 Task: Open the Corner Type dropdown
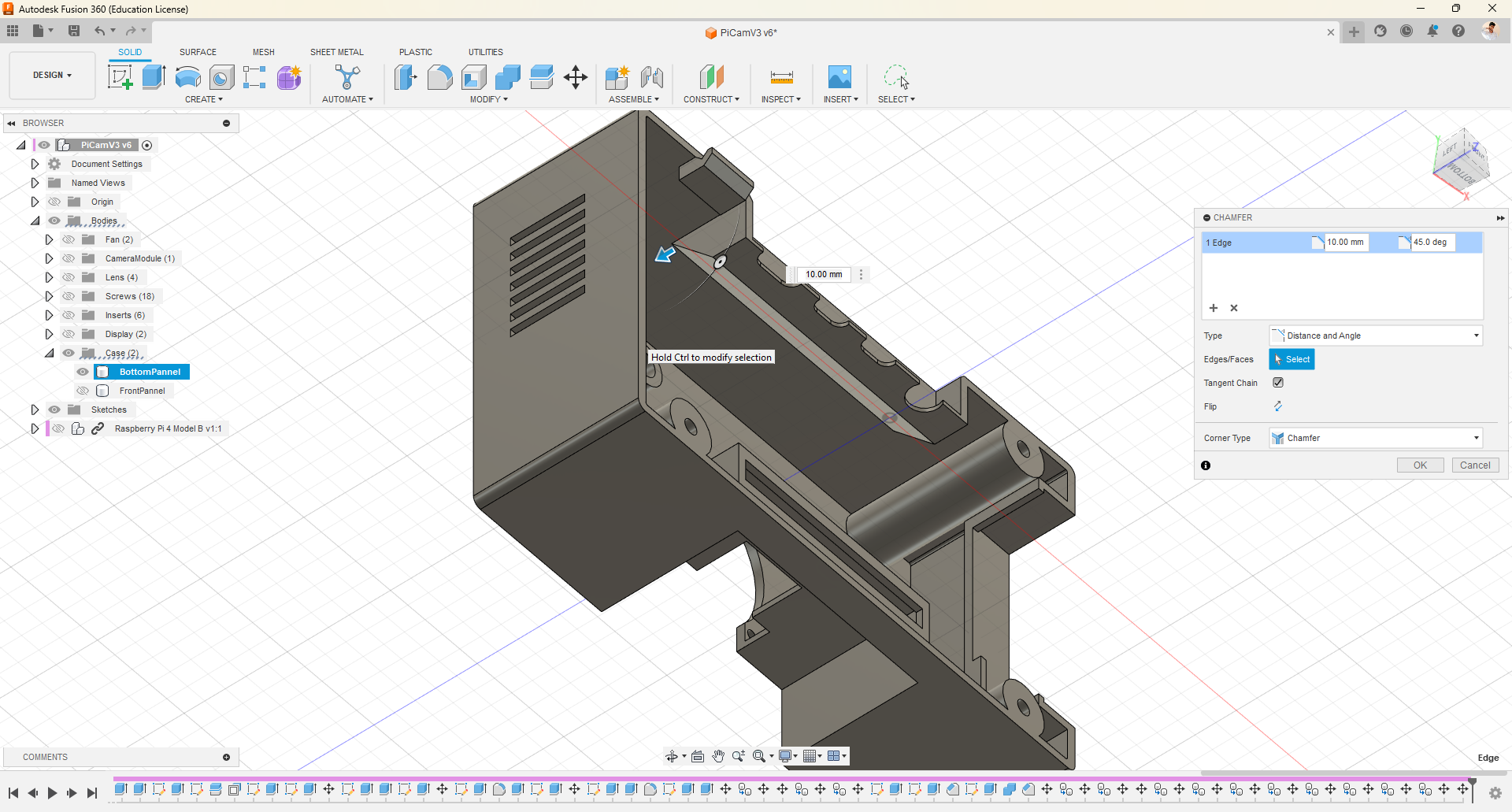tap(1376, 438)
